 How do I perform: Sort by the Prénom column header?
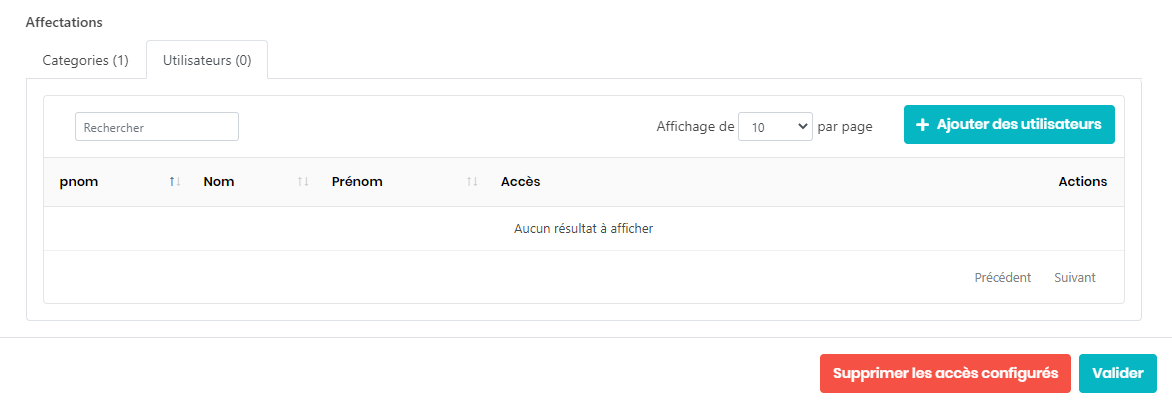pyautogui.click(x=357, y=182)
